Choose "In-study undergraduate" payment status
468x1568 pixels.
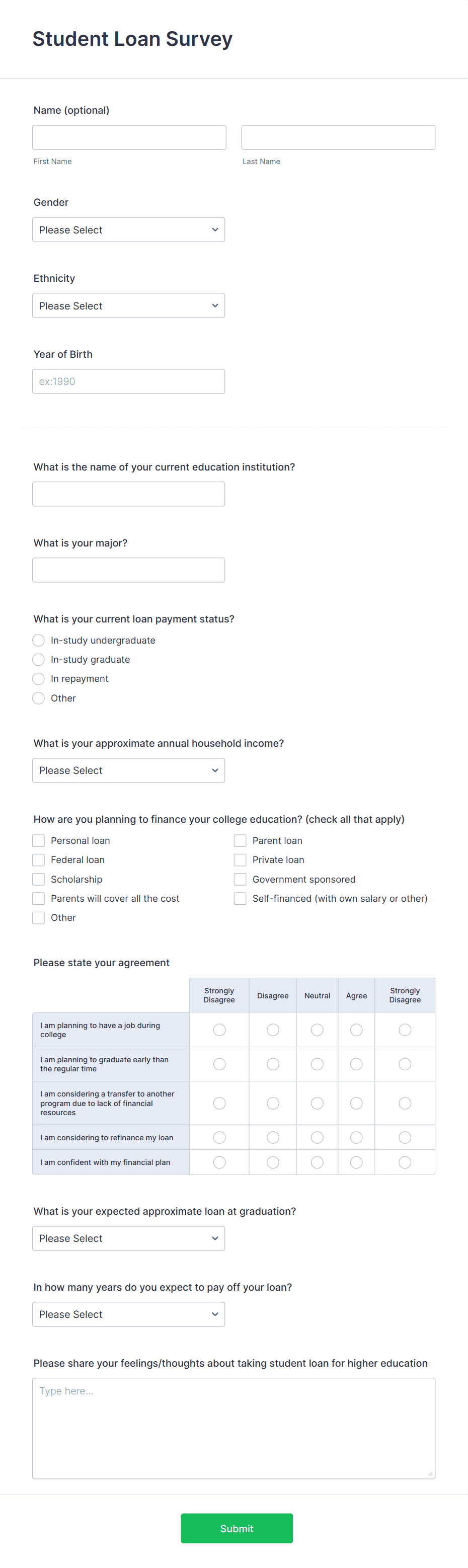[x=38, y=641]
